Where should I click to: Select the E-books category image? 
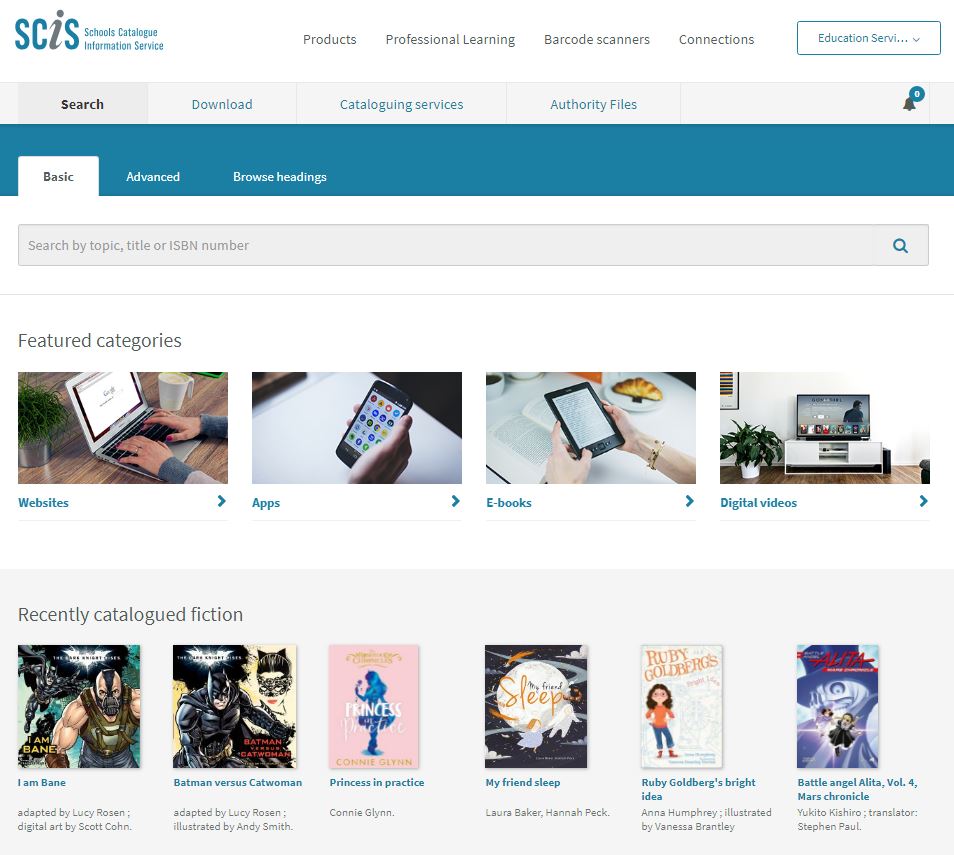pos(591,428)
